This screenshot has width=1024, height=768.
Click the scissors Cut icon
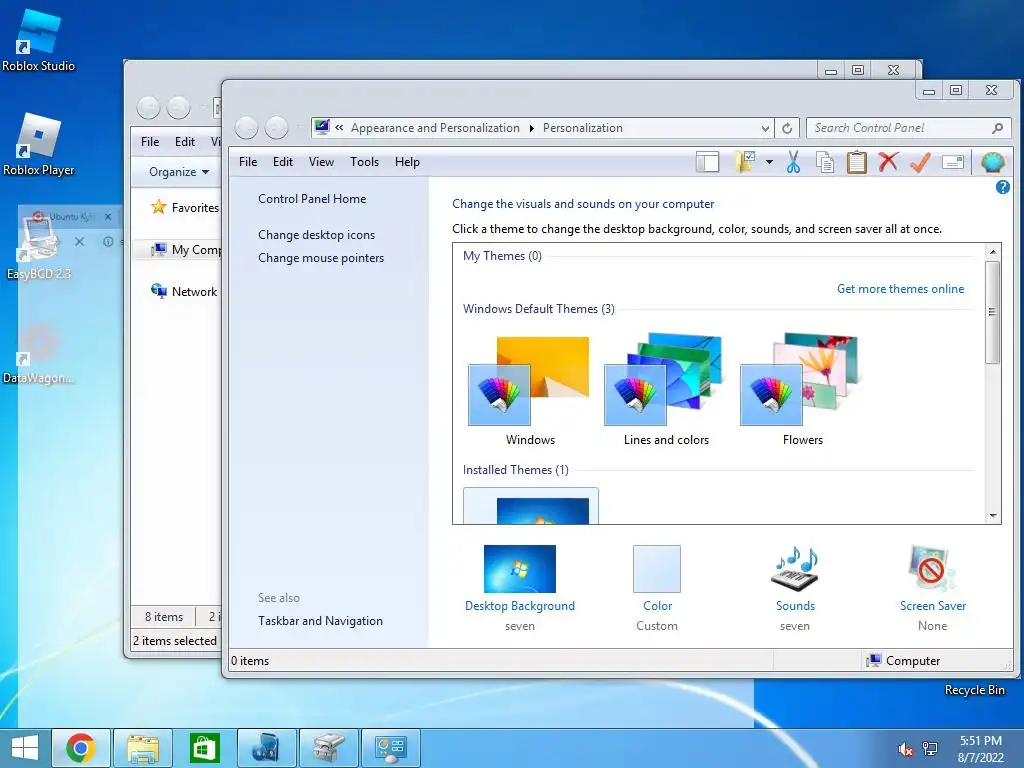click(x=793, y=162)
